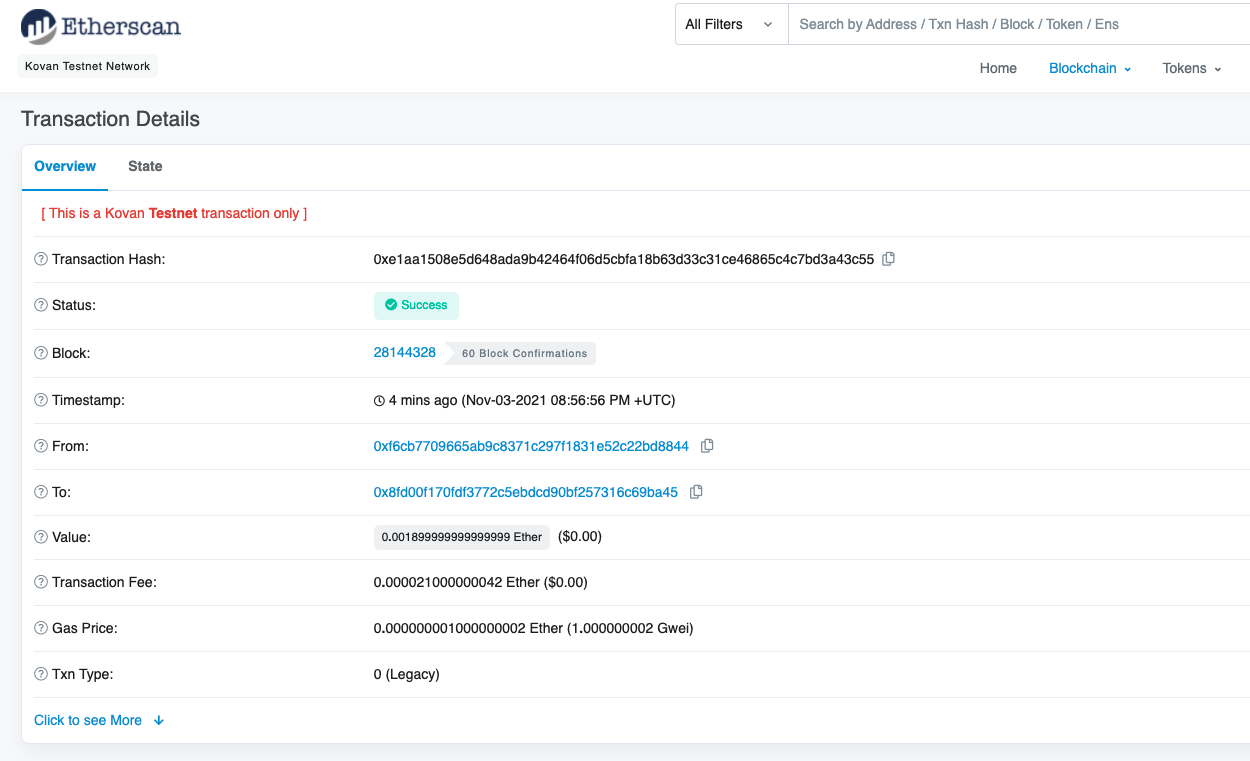Image resolution: width=1250 pixels, height=761 pixels.
Task: Click the clock icon next to timestamp
Action: pos(379,401)
